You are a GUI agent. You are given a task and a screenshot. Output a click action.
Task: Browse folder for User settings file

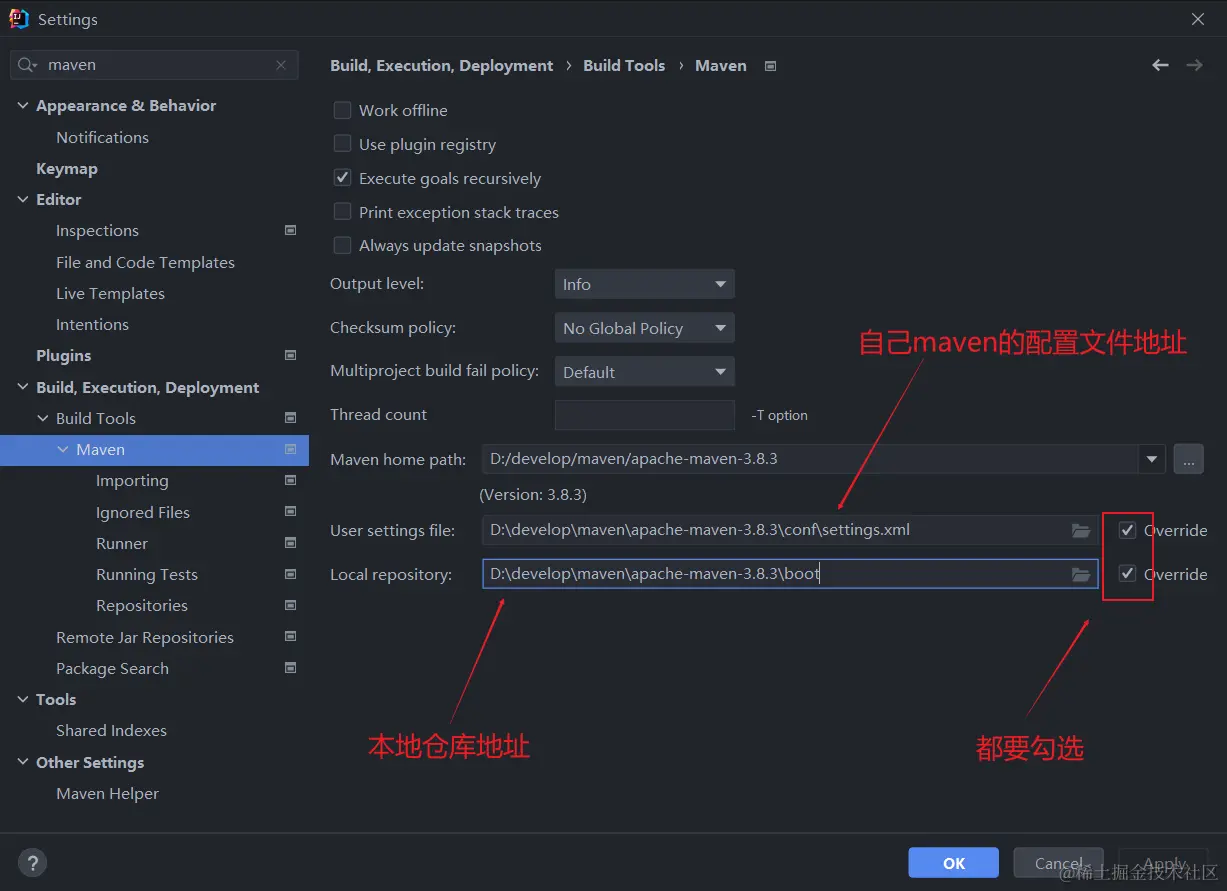point(1081,531)
